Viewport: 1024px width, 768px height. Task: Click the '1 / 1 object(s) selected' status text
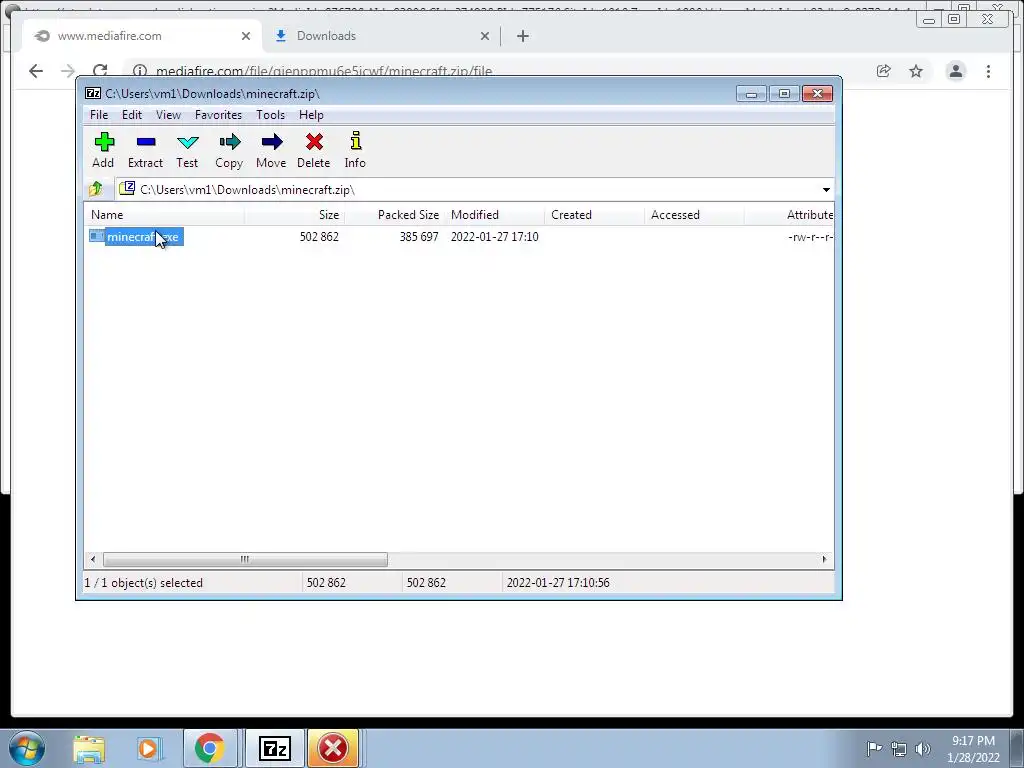pos(144,583)
